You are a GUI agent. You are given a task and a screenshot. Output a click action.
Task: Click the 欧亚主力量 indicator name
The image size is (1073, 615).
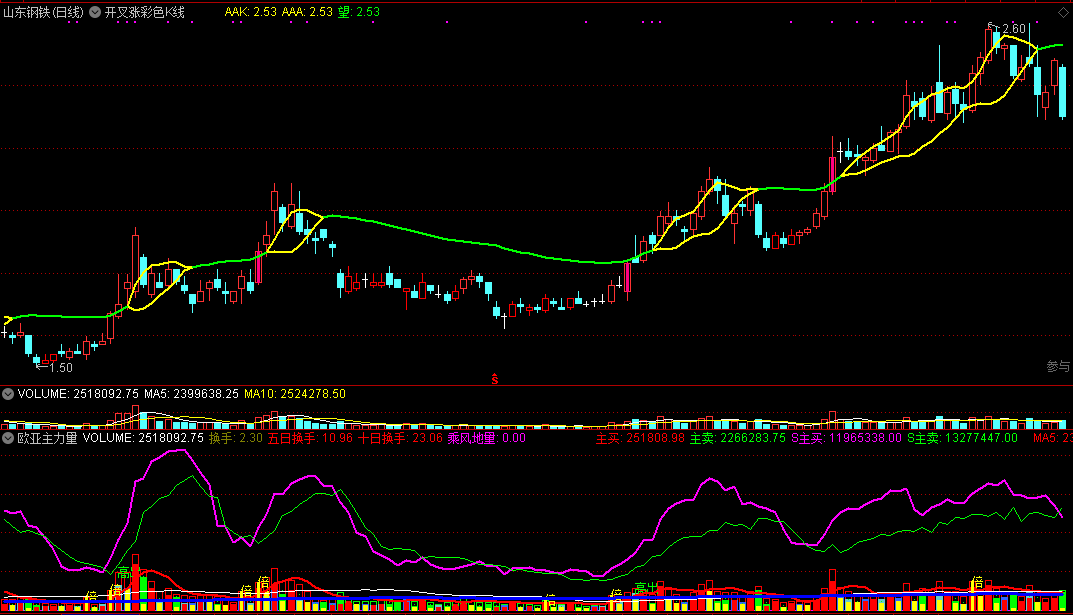coord(47,438)
